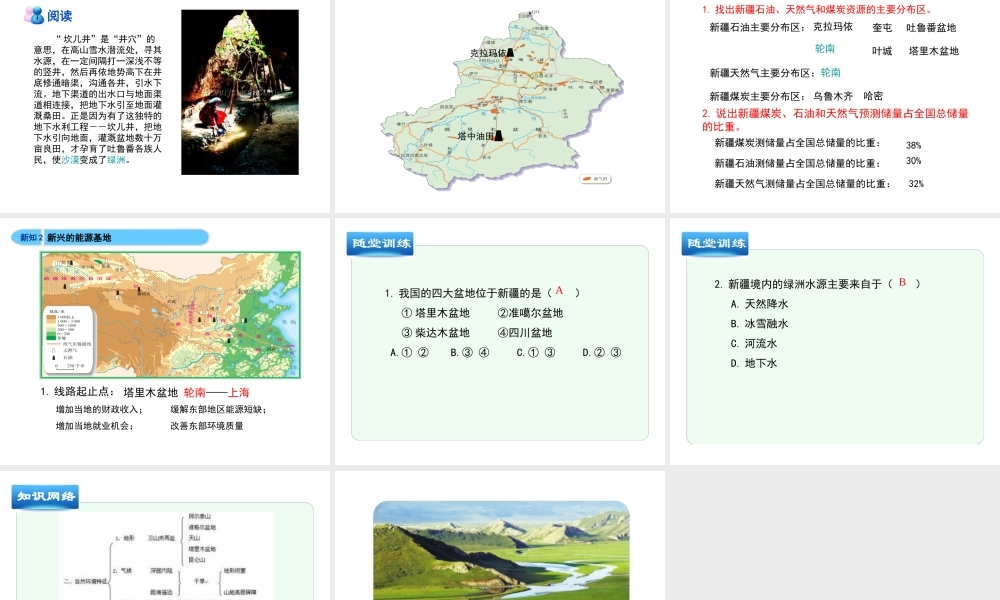
Task: Click the 叶城 text in oil list
Action: [883, 51]
